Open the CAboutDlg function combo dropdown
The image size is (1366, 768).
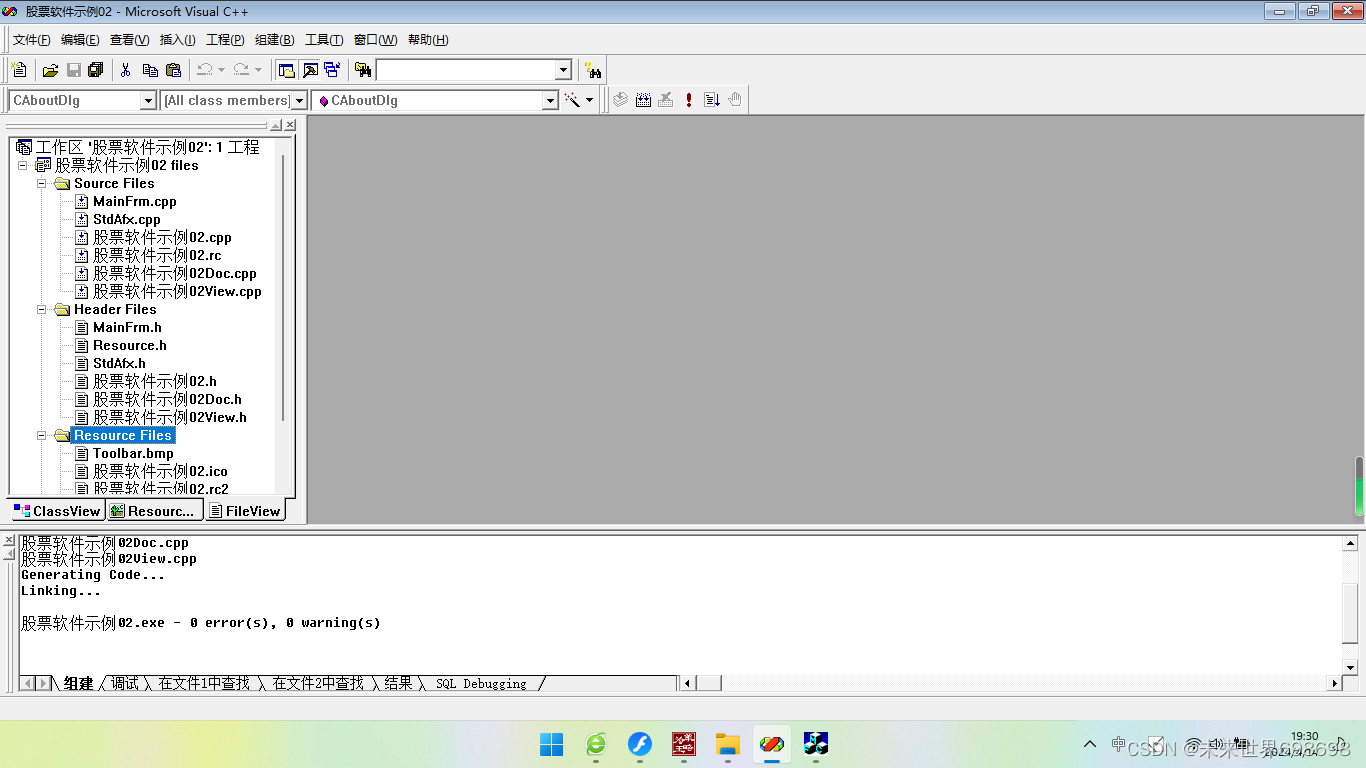tap(549, 100)
